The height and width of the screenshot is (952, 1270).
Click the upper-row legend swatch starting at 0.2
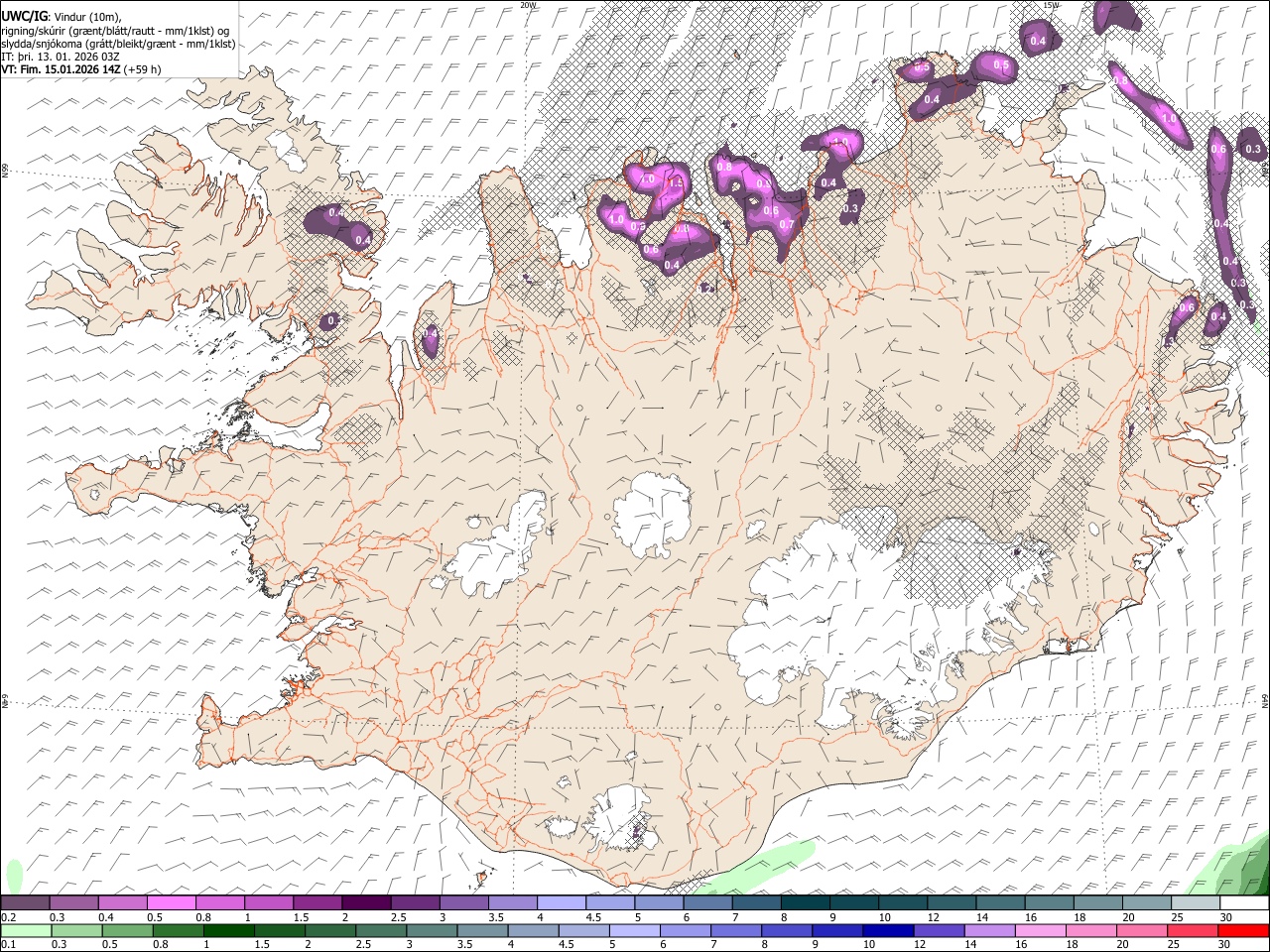pyautogui.click(x=25, y=903)
